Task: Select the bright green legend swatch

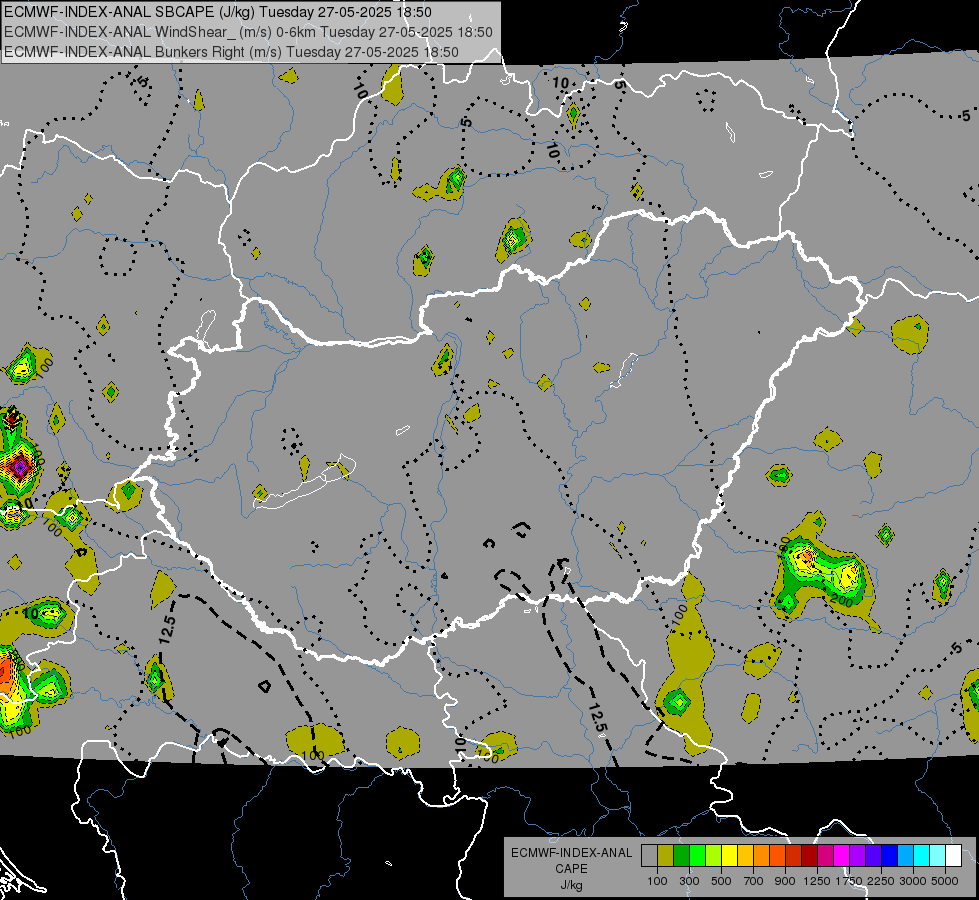Action: (697, 856)
